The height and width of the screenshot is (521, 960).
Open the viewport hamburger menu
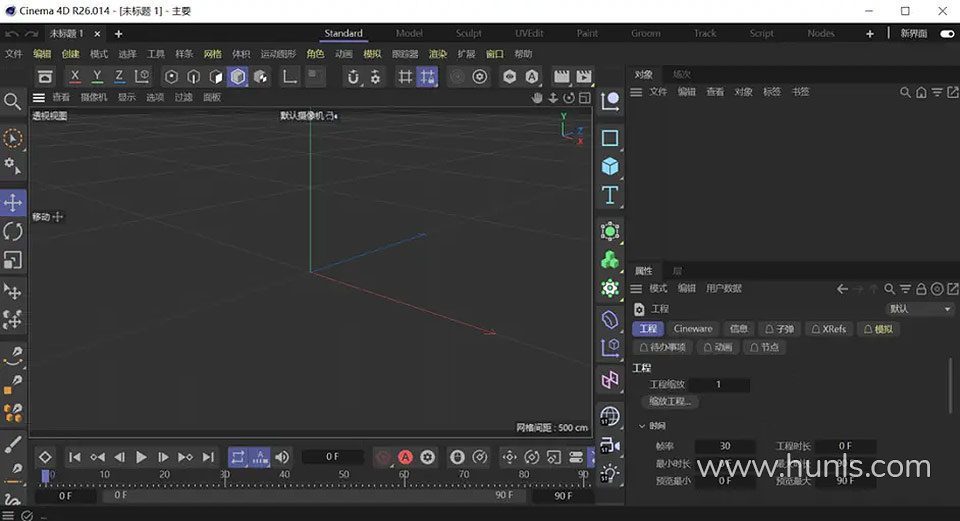(39, 97)
